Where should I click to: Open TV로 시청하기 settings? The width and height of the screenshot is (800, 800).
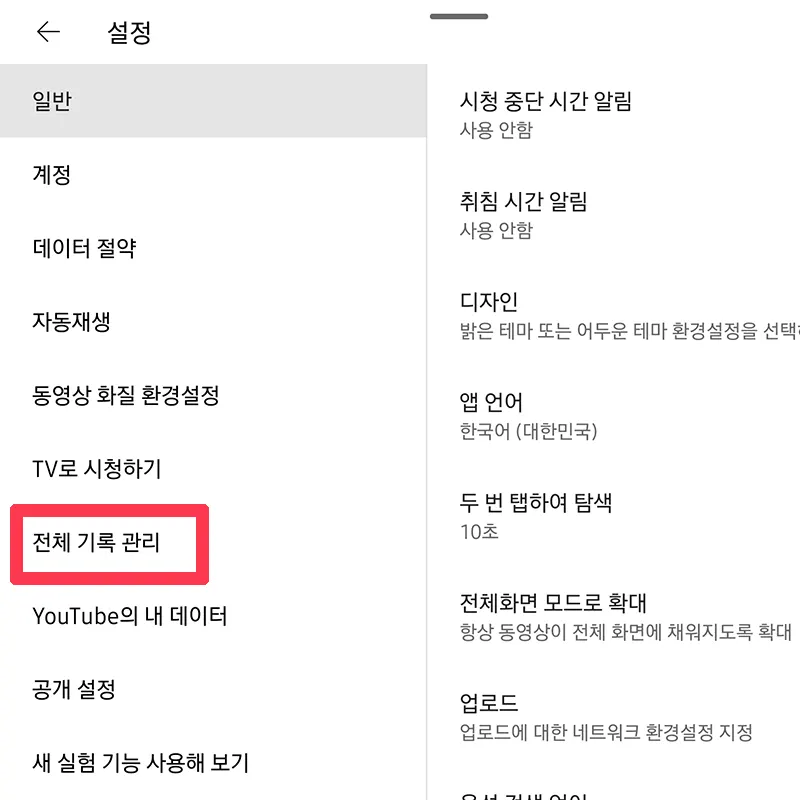click(x=213, y=468)
